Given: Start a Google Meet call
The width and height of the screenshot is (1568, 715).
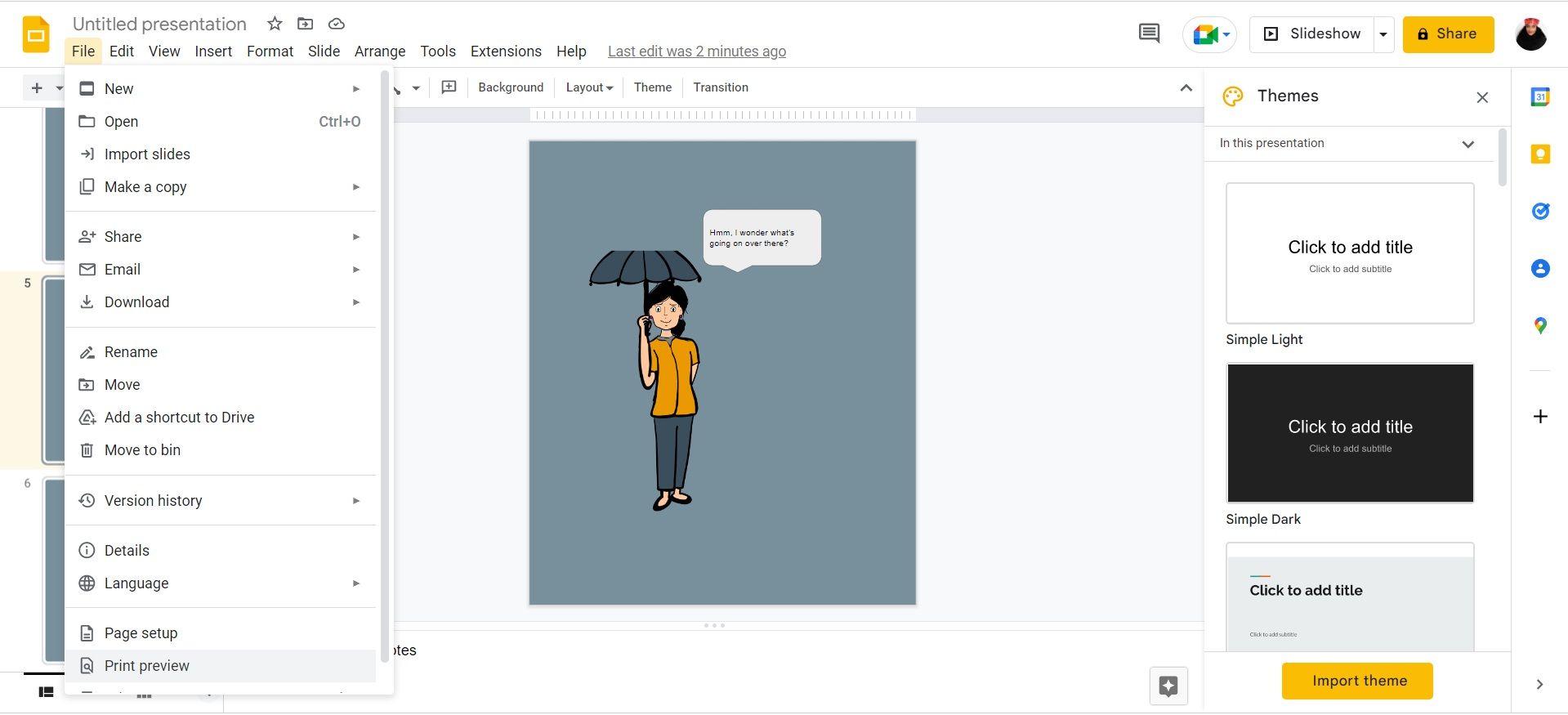Looking at the screenshot, I should tap(1209, 34).
